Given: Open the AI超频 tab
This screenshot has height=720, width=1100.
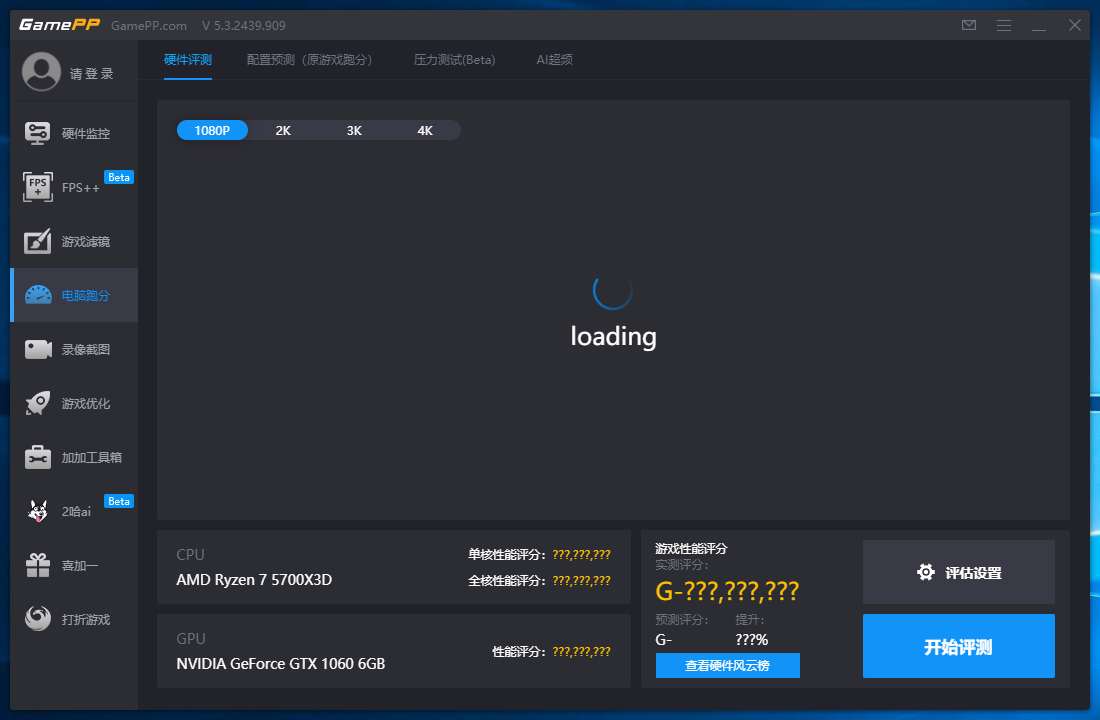Looking at the screenshot, I should [x=554, y=60].
